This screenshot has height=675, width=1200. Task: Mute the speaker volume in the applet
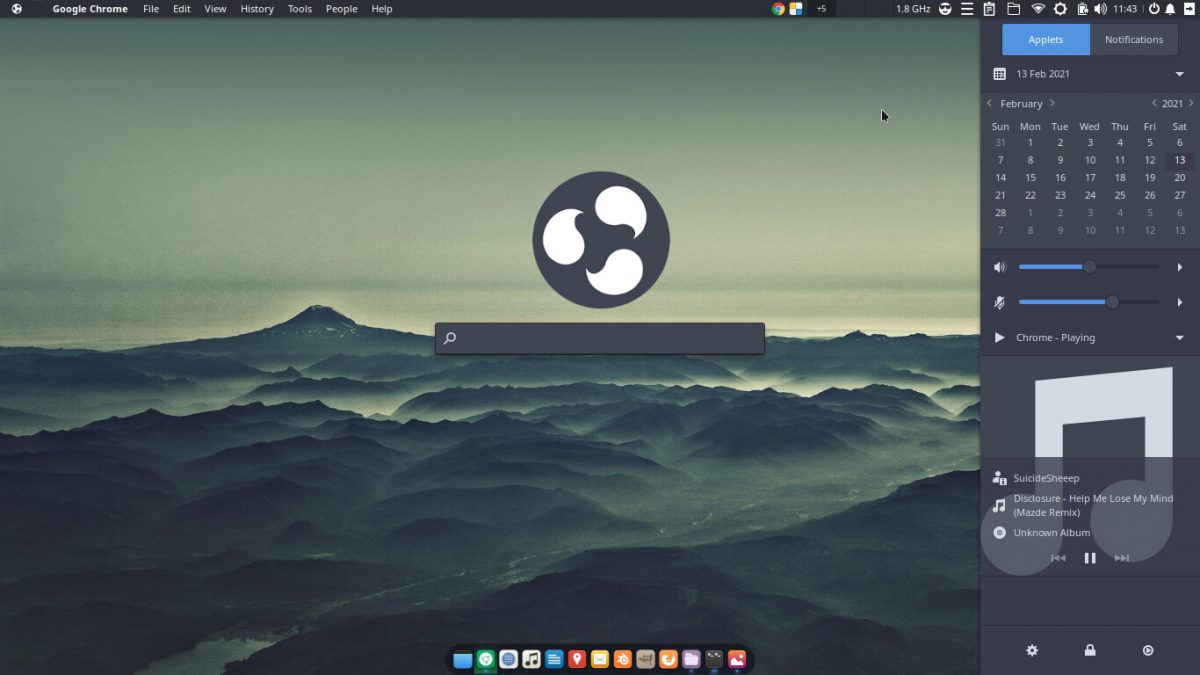point(998,266)
